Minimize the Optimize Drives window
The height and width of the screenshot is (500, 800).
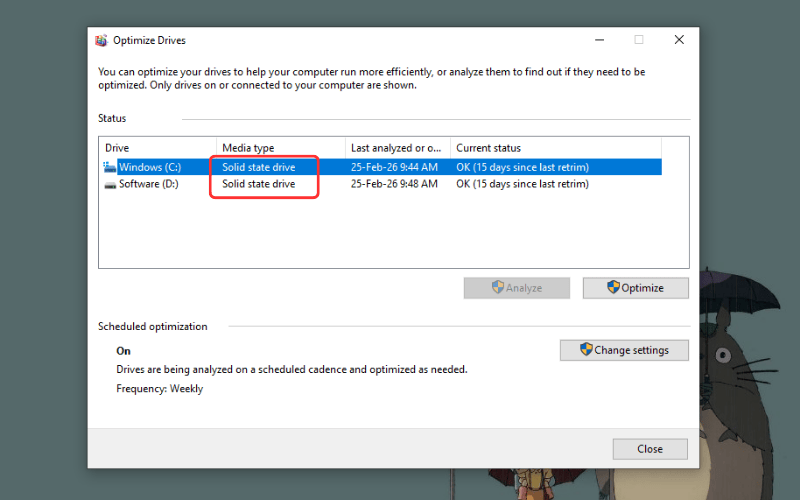point(599,40)
